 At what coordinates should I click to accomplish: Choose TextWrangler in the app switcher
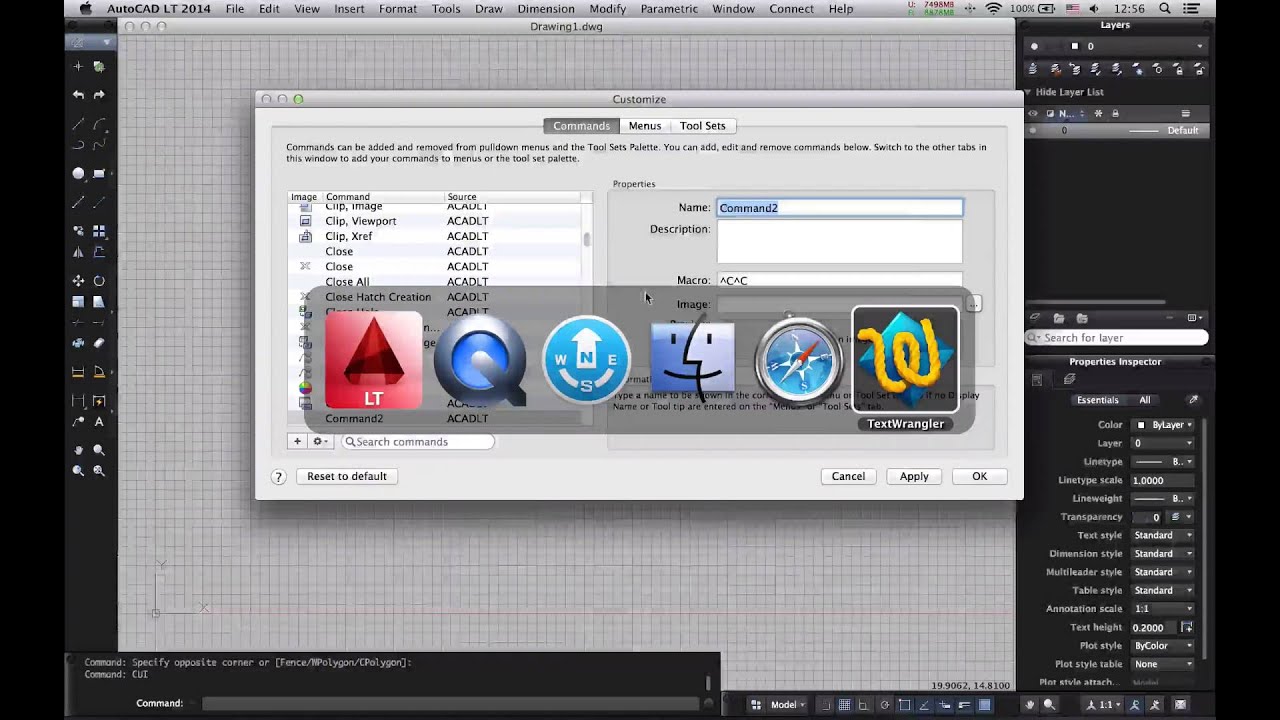click(x=905, y=359)
